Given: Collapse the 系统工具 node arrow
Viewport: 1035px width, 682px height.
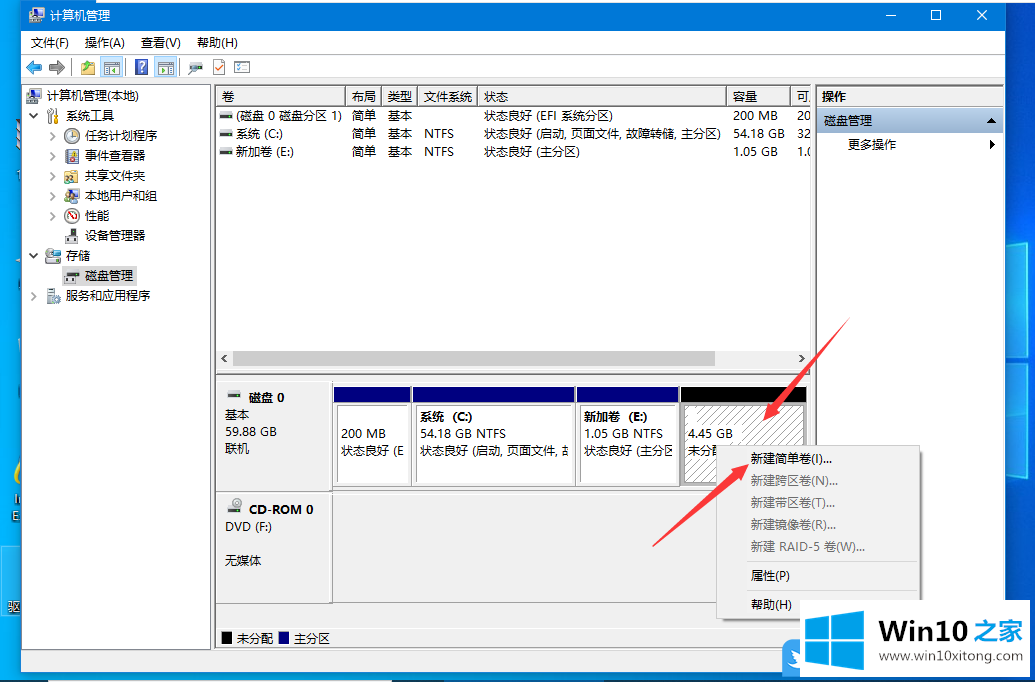Looking at the screenshot, I should tap(34, 116).
